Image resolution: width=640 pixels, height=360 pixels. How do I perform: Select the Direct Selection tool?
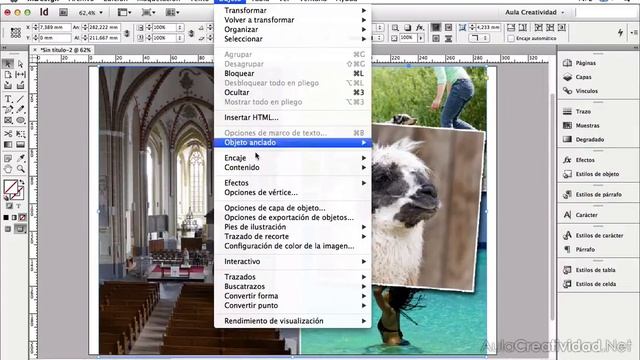coord(20,64)
